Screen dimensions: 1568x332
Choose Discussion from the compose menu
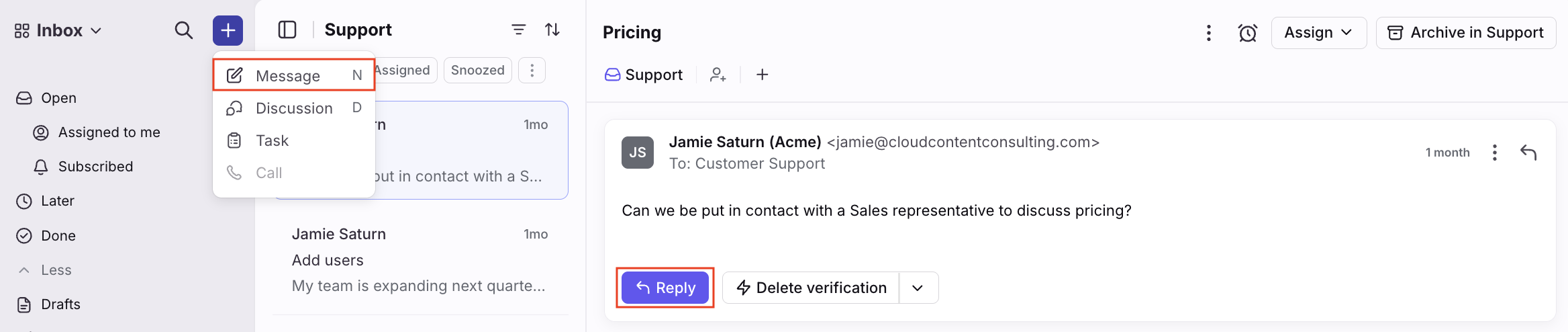coord(294,108)
